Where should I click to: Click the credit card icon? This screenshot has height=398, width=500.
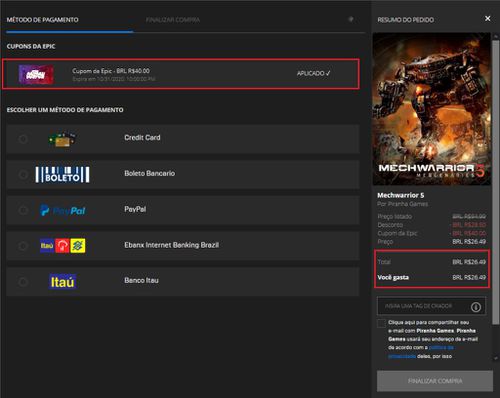point(62,139)
